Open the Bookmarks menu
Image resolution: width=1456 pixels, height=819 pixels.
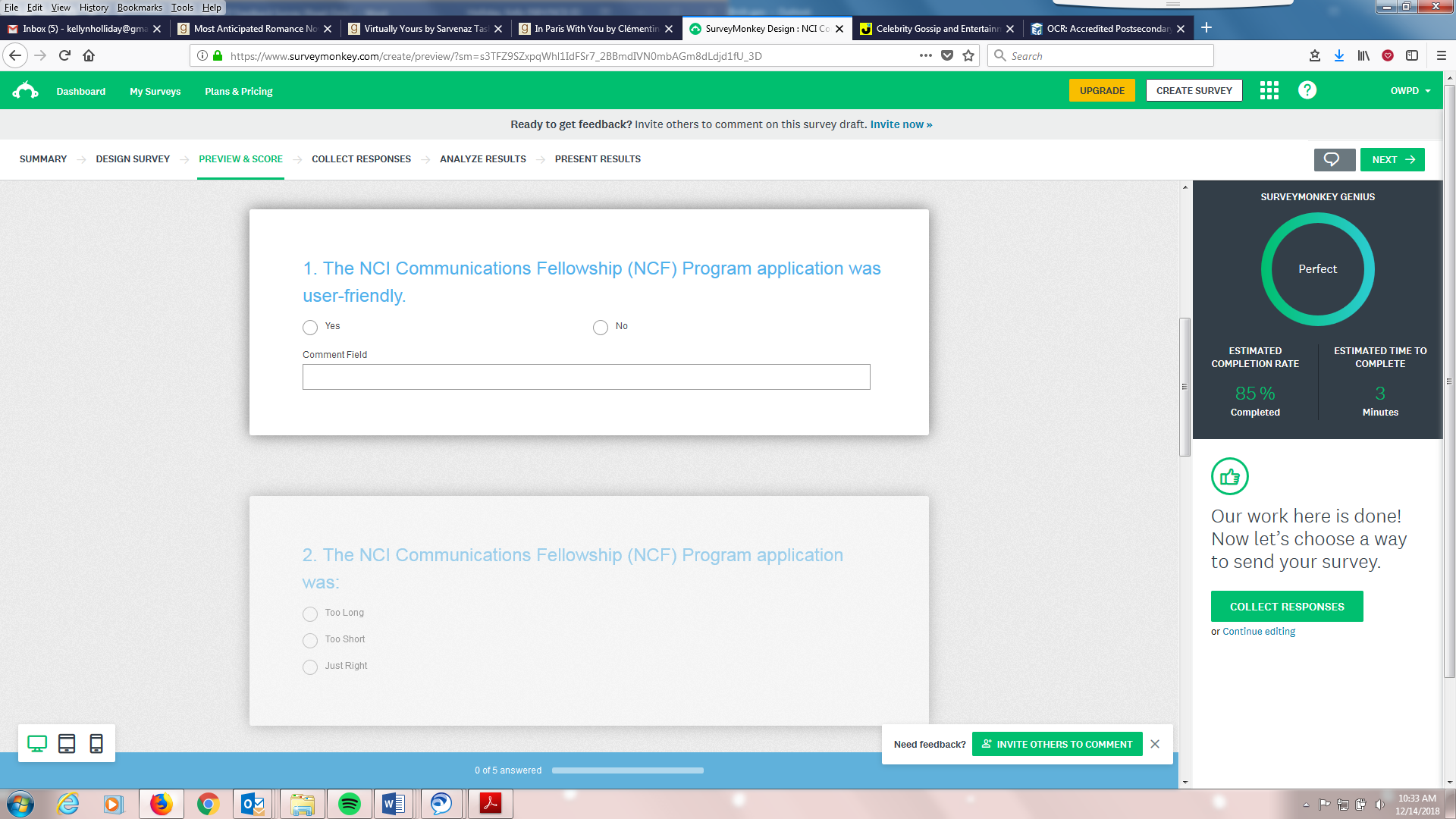click(x=140, y=8)
